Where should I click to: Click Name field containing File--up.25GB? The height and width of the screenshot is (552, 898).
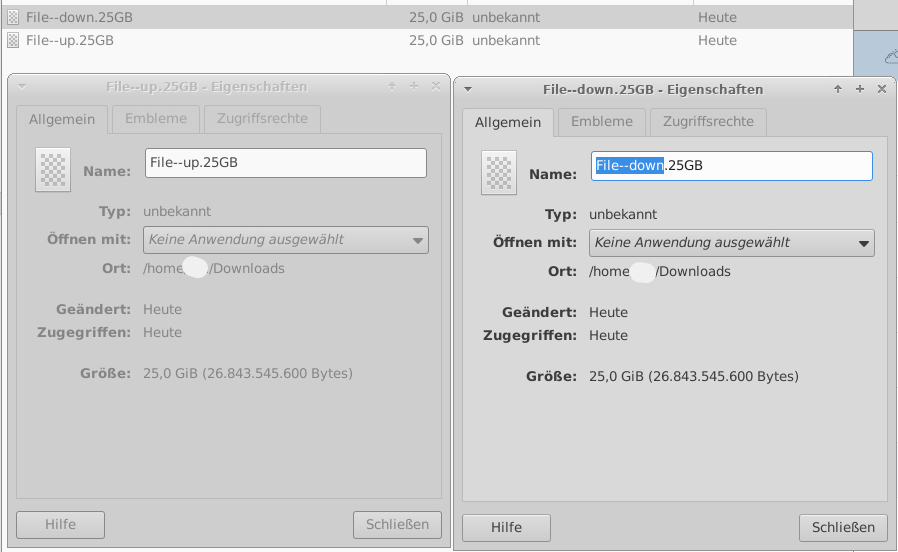(286, 163)
